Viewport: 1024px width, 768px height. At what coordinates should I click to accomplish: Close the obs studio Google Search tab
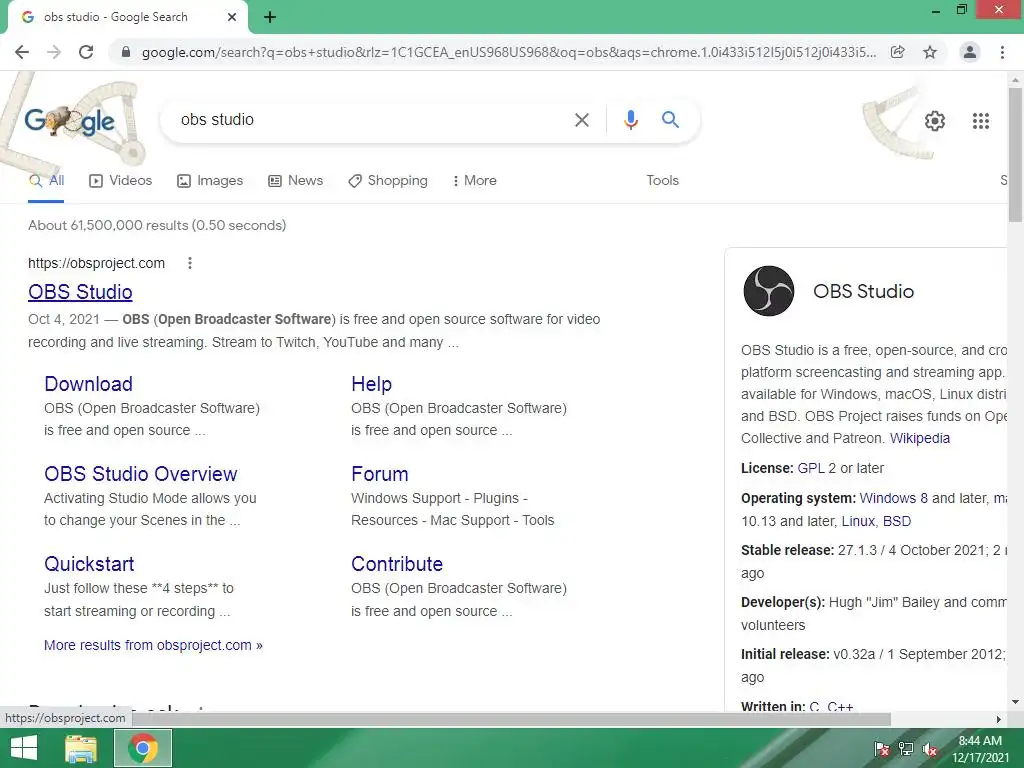[232, 17]
